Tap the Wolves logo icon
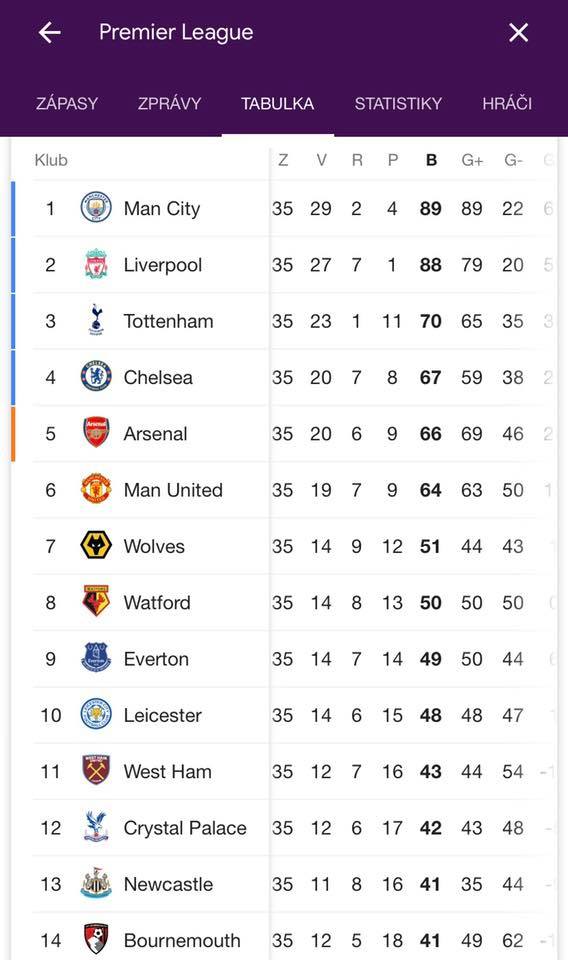This screenshot has height=960, width=568. (x=96, y=545)
